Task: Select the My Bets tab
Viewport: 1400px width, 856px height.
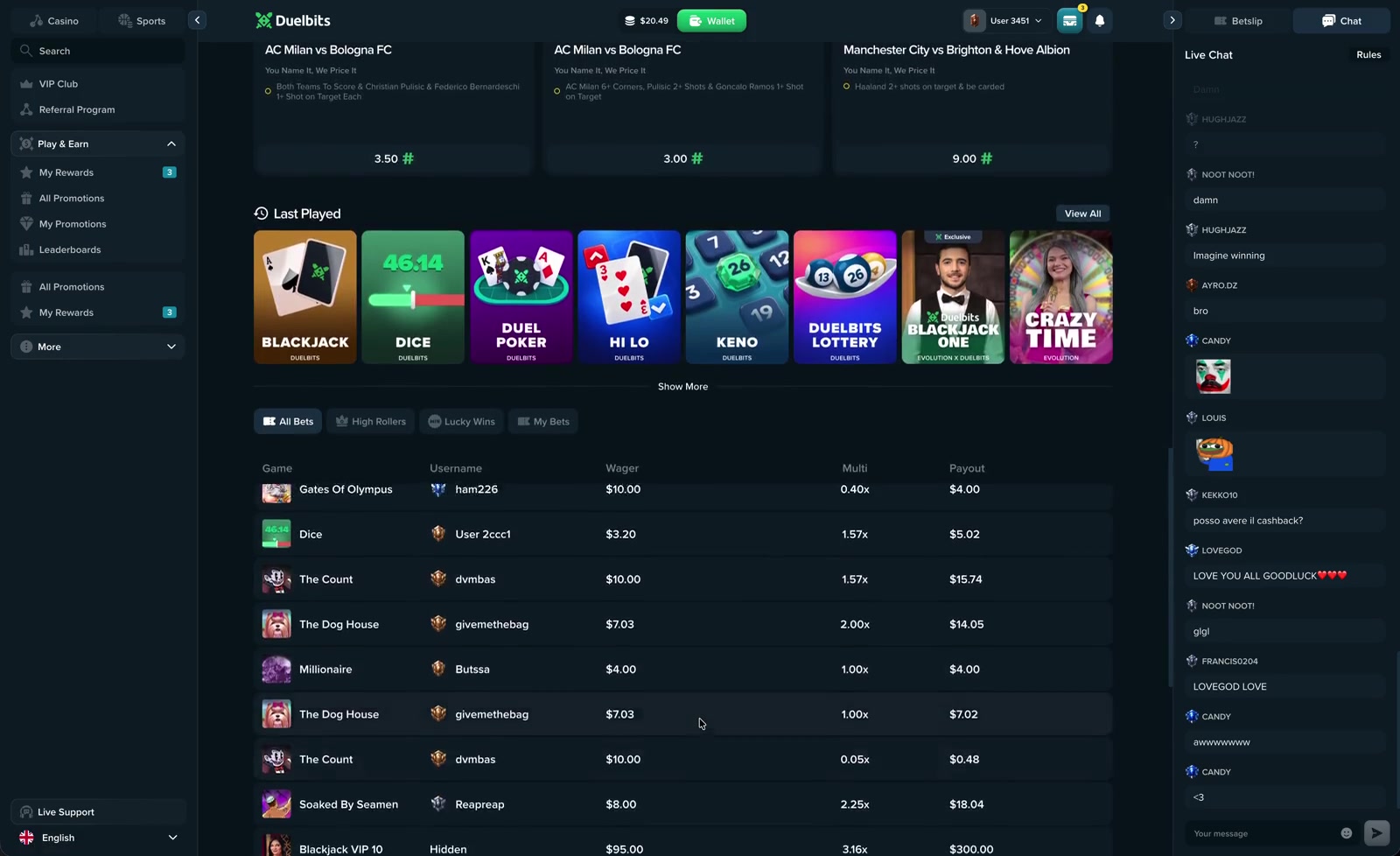Action: pyautogui.click(x=543, y=421)
